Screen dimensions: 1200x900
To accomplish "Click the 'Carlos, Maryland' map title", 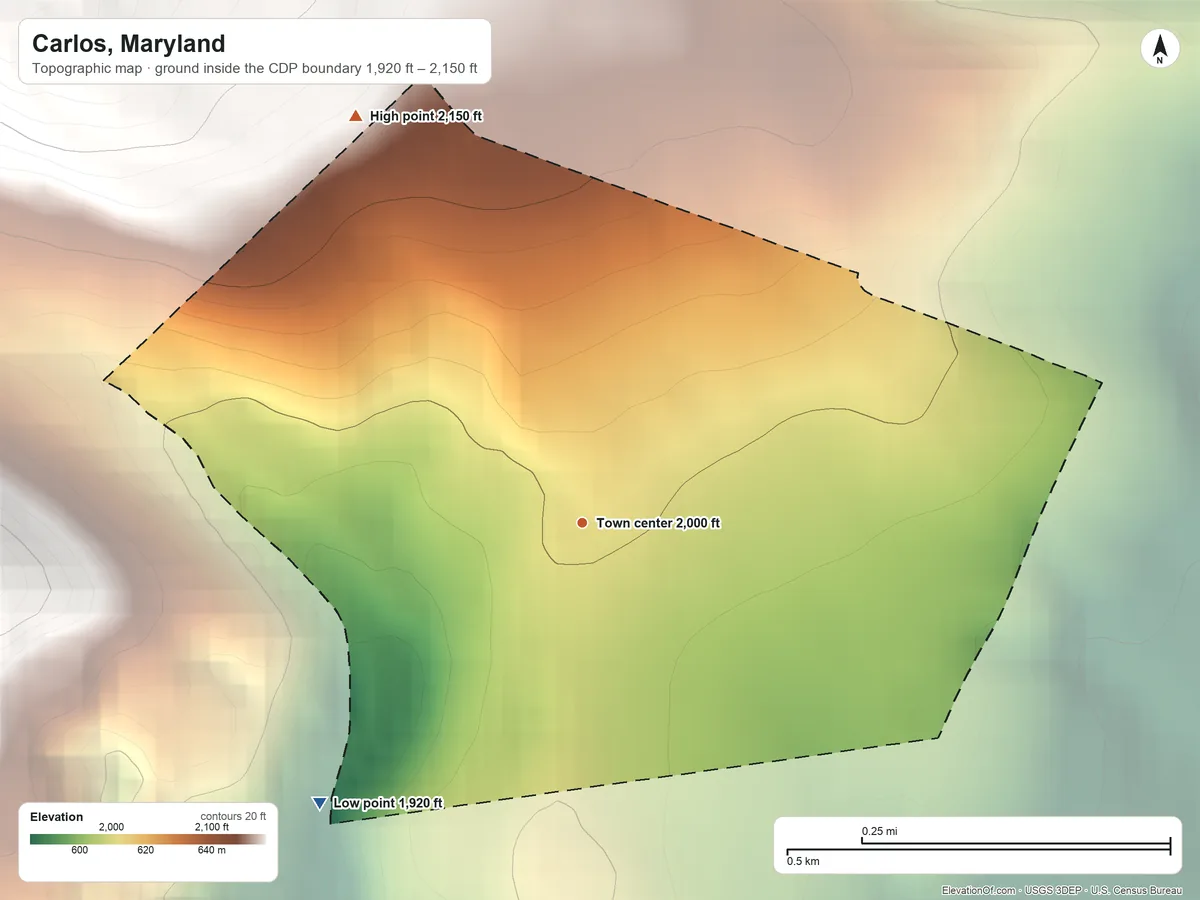I will pyautogui.click(x=128, y=44).
